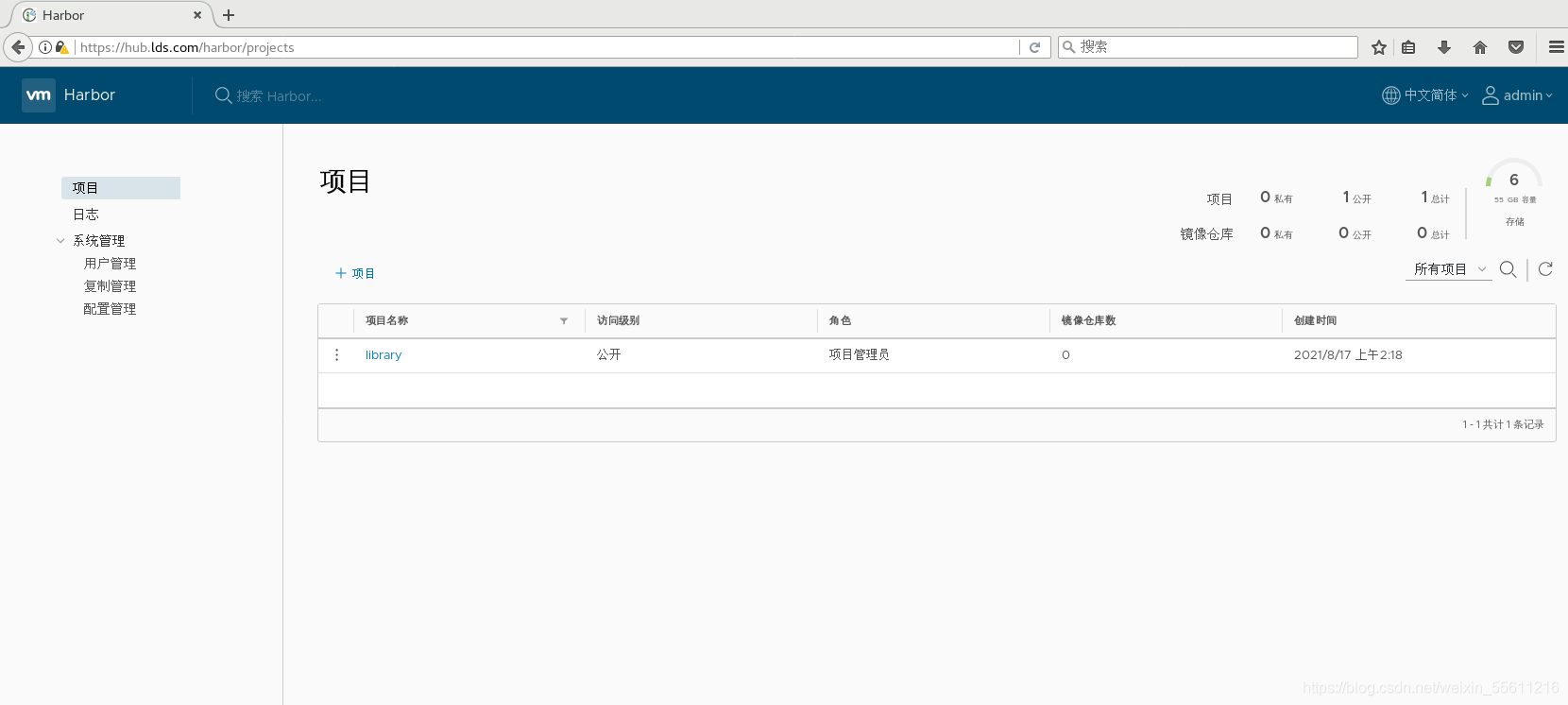Open the browser bookmarks library icon

point(1408,47)
